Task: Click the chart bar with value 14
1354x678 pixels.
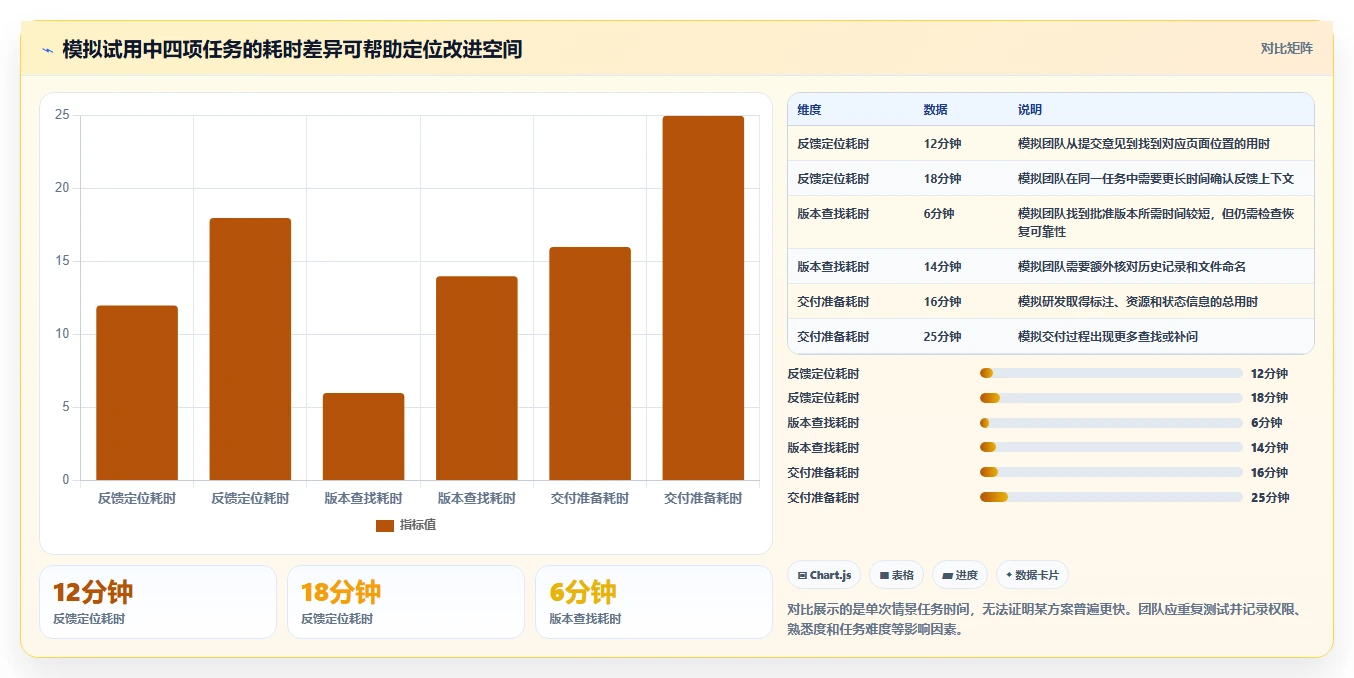Action: coord(477,378)
